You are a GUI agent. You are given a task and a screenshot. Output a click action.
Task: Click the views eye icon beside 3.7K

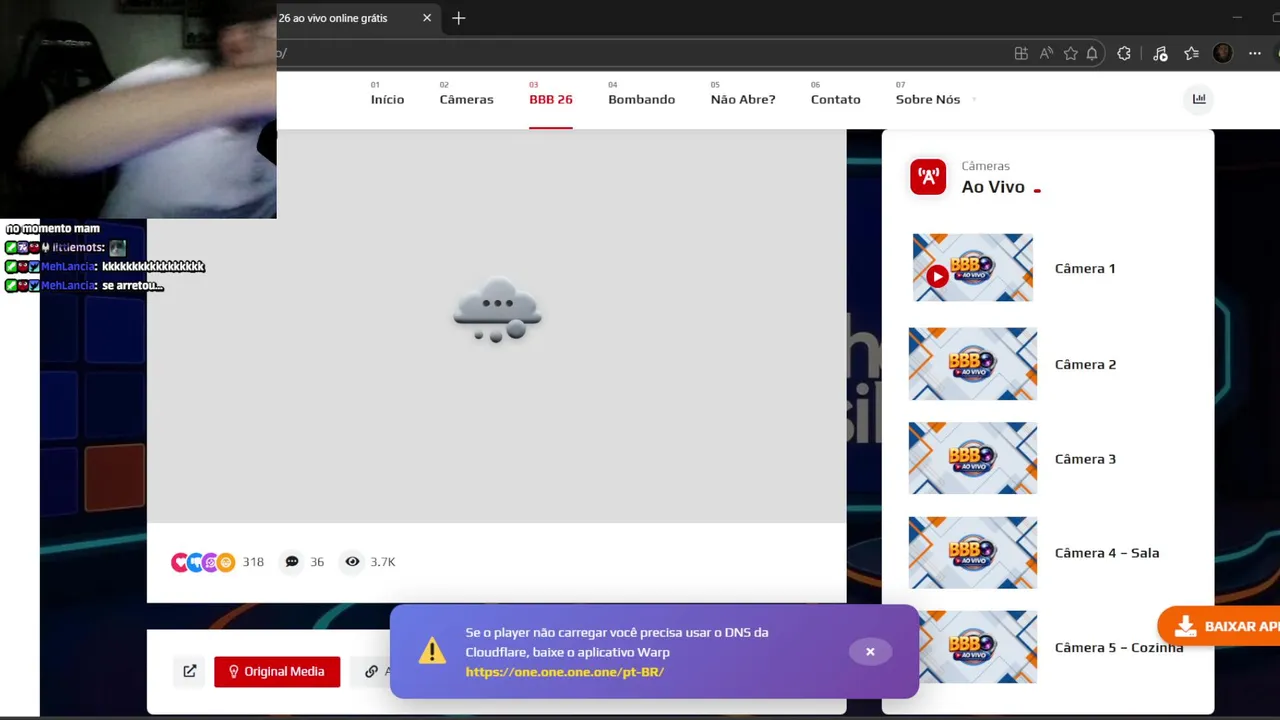coord(352,562)
